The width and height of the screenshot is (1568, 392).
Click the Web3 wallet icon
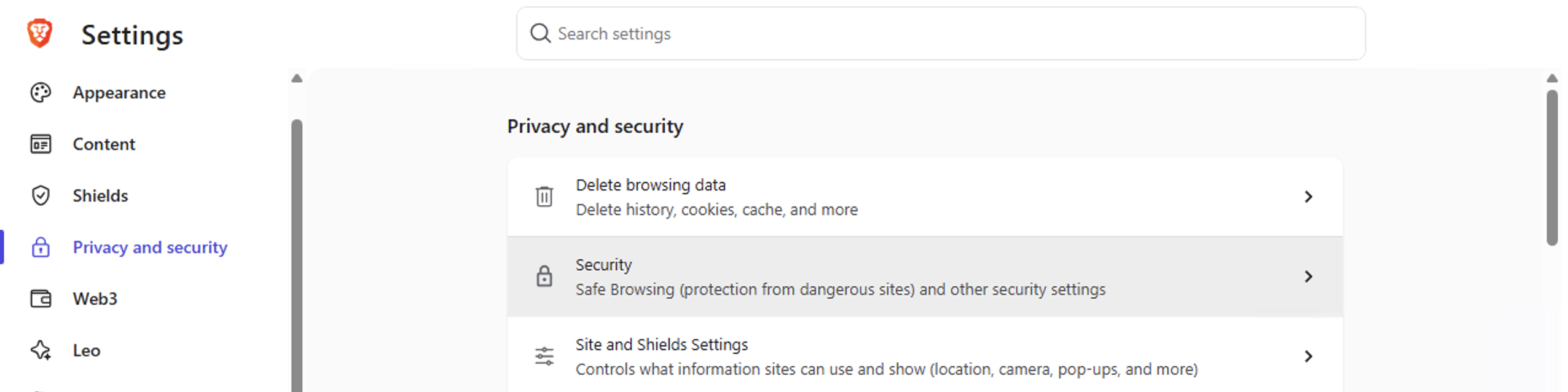[x=41, y=299]
